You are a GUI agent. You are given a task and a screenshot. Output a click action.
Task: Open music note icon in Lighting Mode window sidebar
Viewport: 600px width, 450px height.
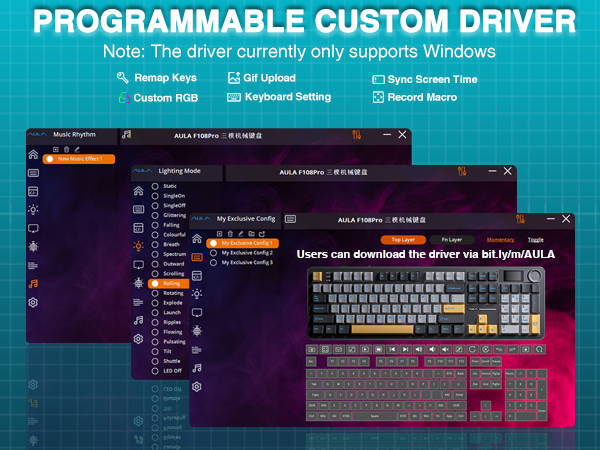click(139, 320)
